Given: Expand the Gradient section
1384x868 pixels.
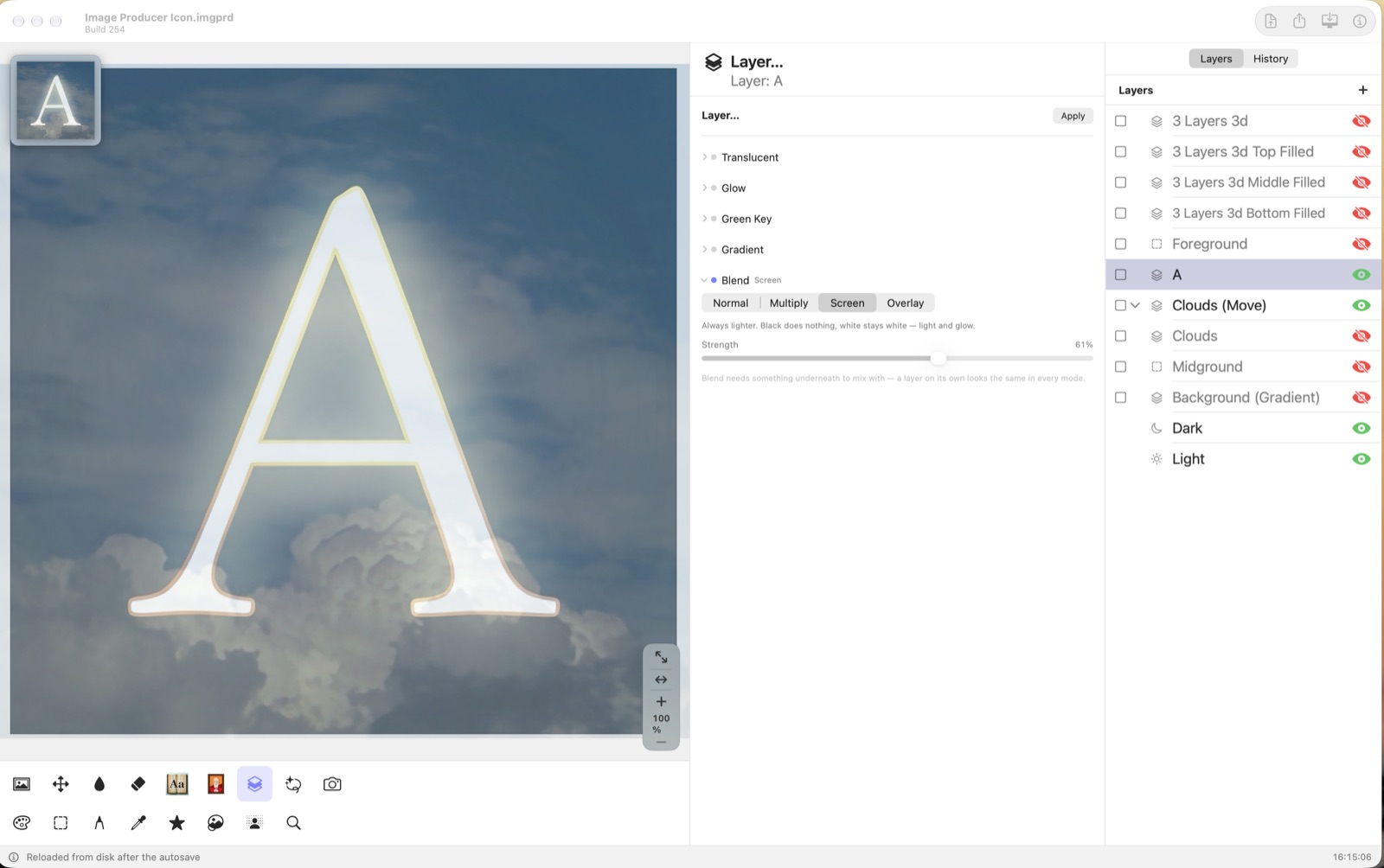Looking at the screenshot, I should (x=704, y=249).
